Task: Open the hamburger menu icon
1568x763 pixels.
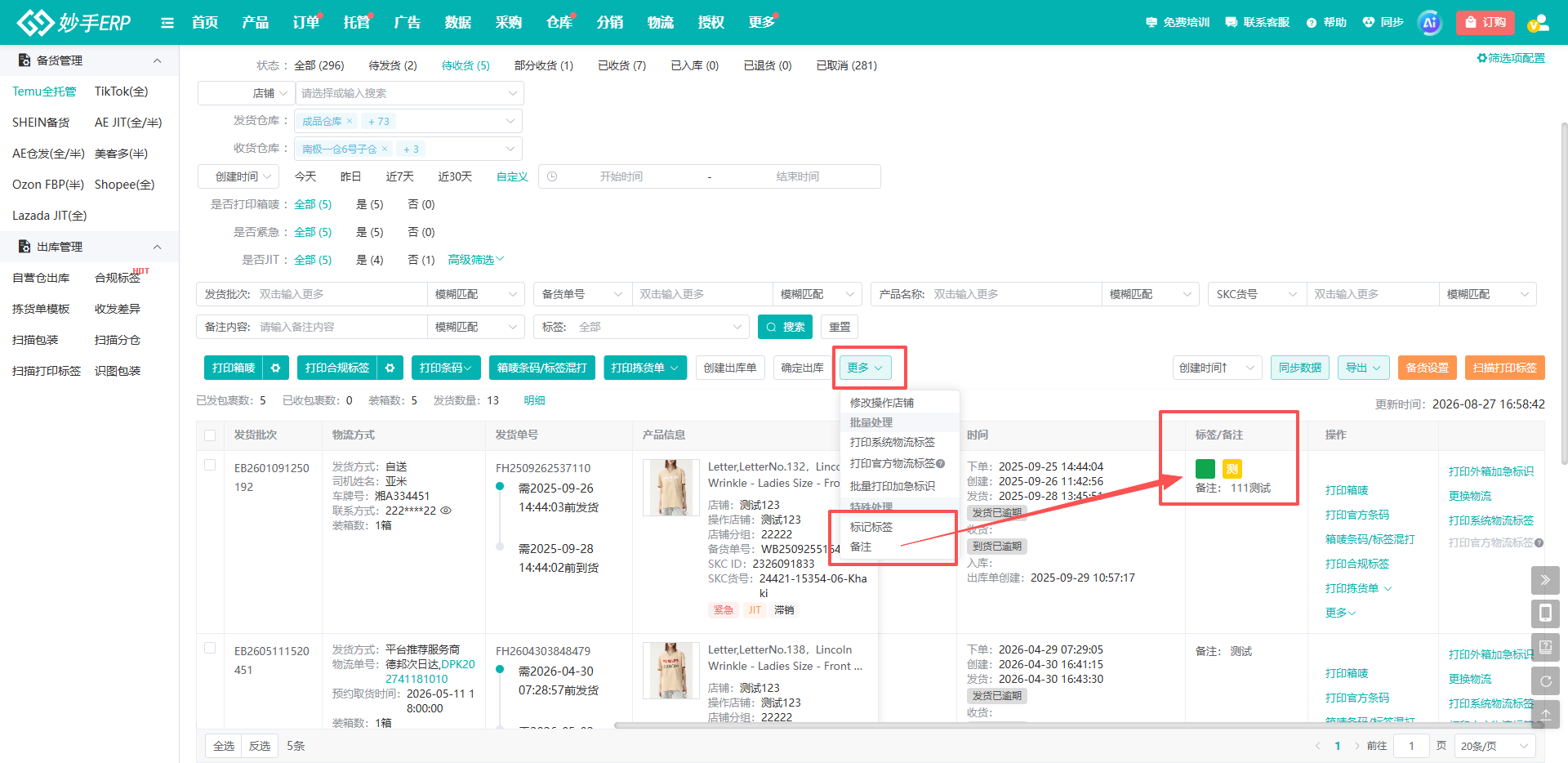Action: [x=167, y=23]
